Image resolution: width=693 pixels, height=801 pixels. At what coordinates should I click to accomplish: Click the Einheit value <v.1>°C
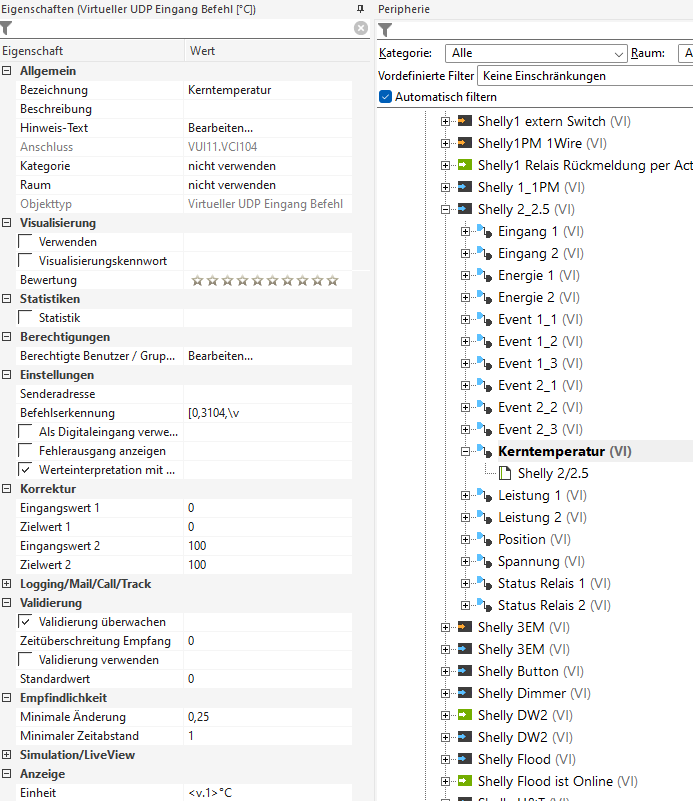click(210, 793)
